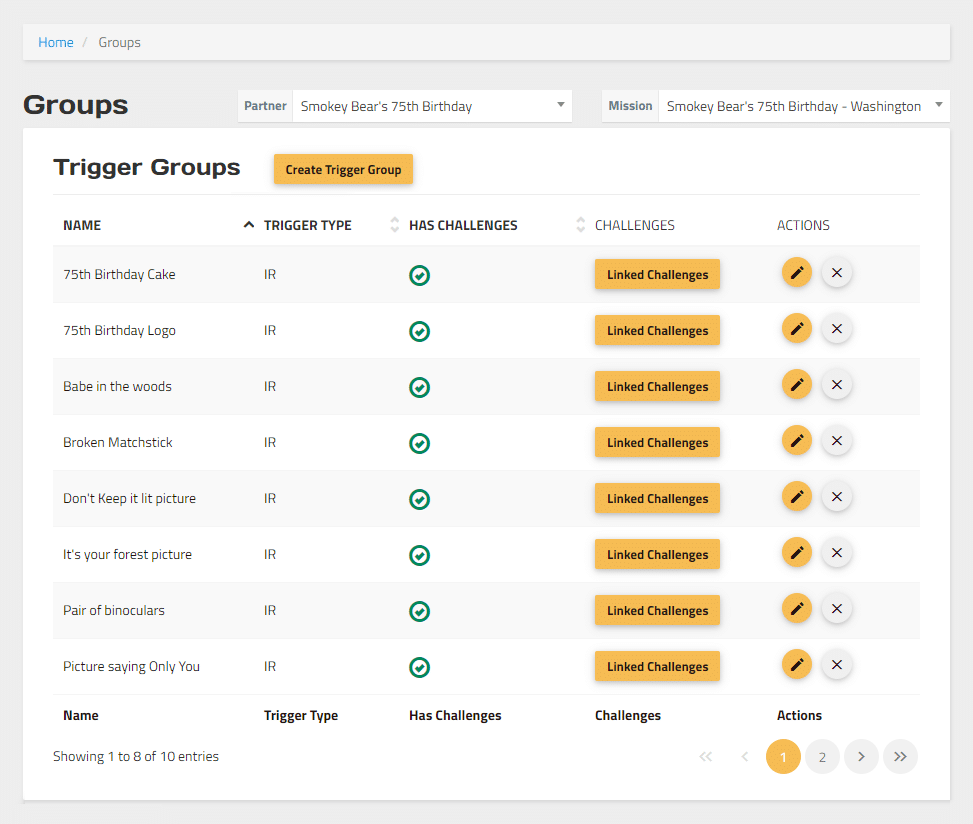Go to page 2 of results
This screenshot has width=973, height=824.
(822, 757)
